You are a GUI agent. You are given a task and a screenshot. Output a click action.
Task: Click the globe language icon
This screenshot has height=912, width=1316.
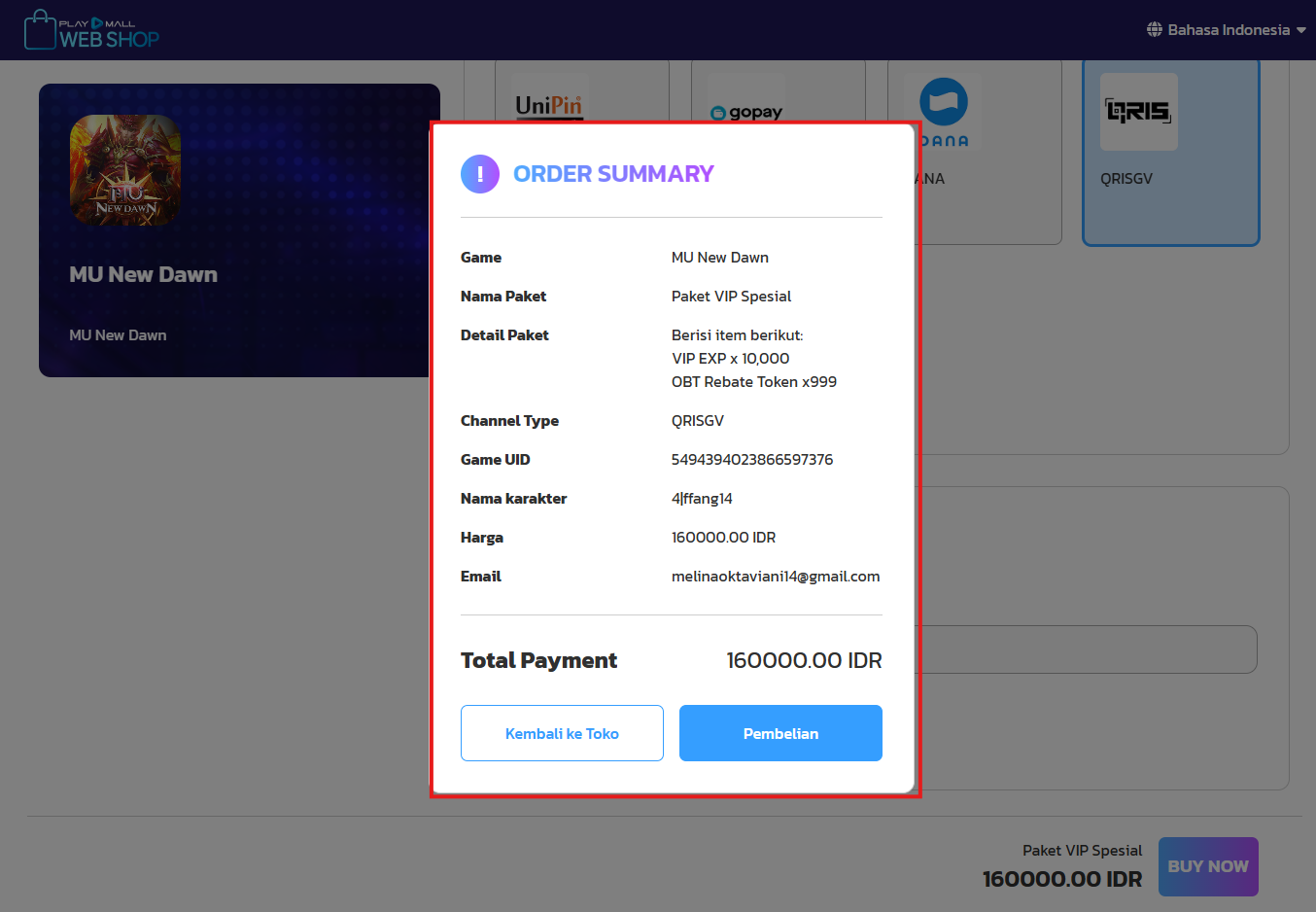1155,30
